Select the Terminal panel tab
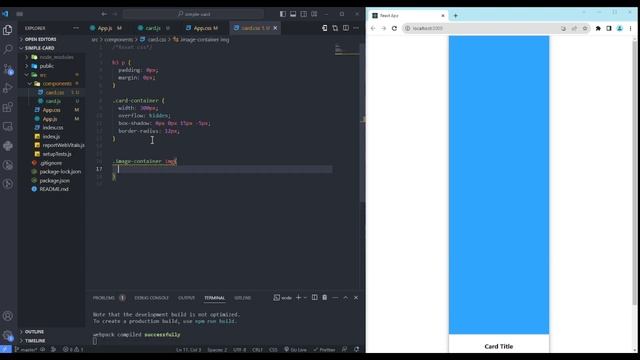Viewport: 640px width, 360px height. (x=215, y=298)
